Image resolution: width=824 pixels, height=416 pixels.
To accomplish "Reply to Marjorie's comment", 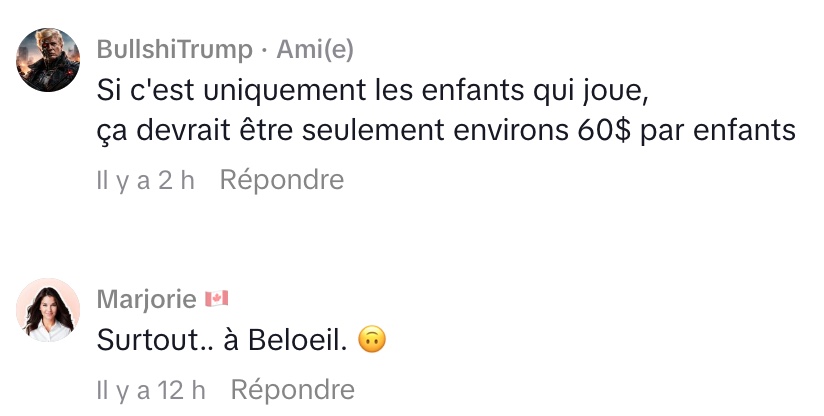I will click(x=292, y=389).
